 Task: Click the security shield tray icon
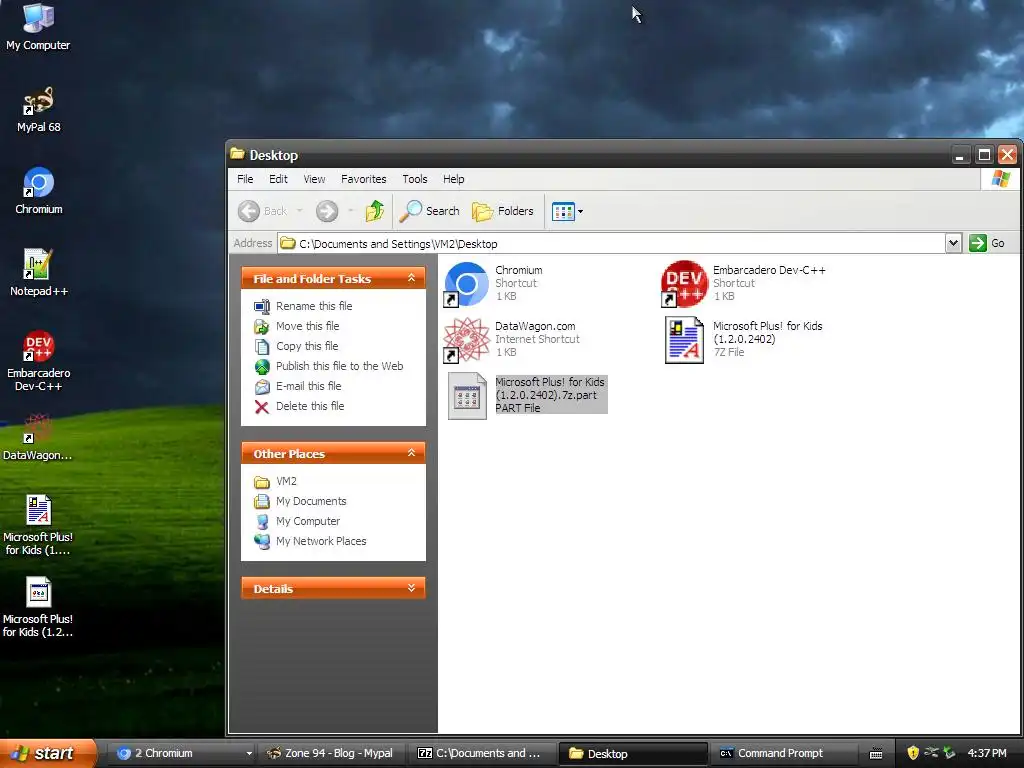click(x=913, y=753)
